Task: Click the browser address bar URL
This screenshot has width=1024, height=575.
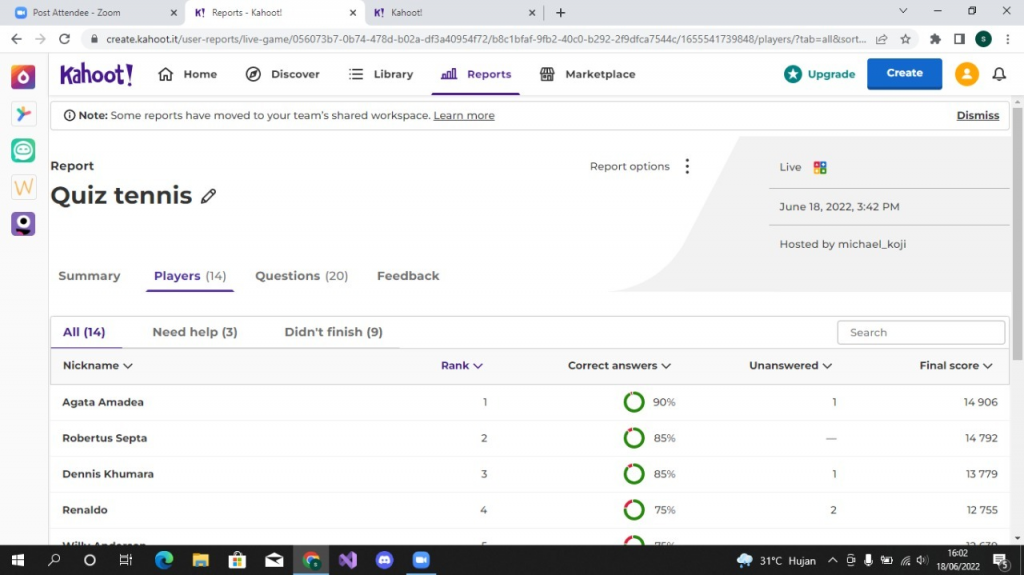Action: (x=486, y=39)
